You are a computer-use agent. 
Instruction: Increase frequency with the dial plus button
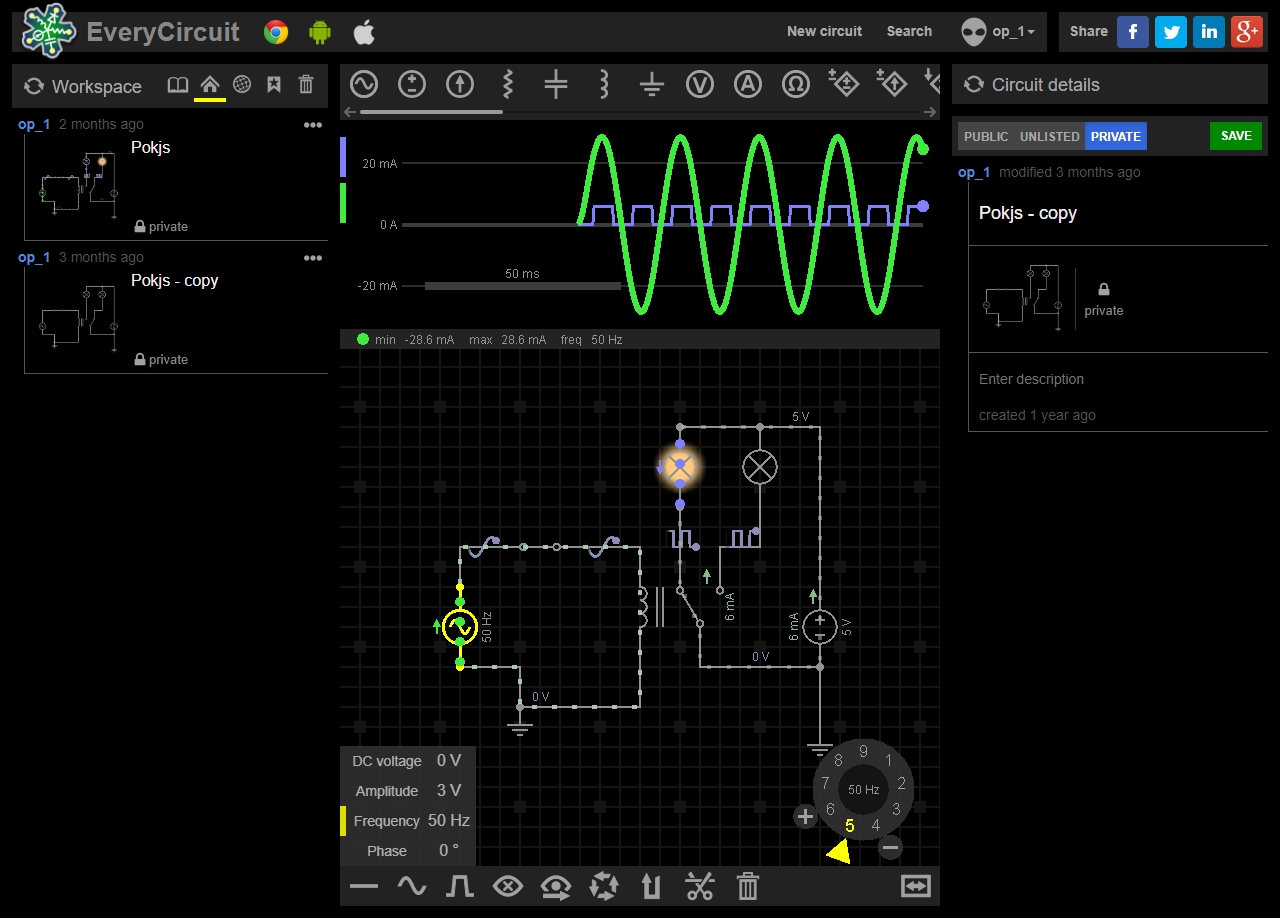(806, 817)
